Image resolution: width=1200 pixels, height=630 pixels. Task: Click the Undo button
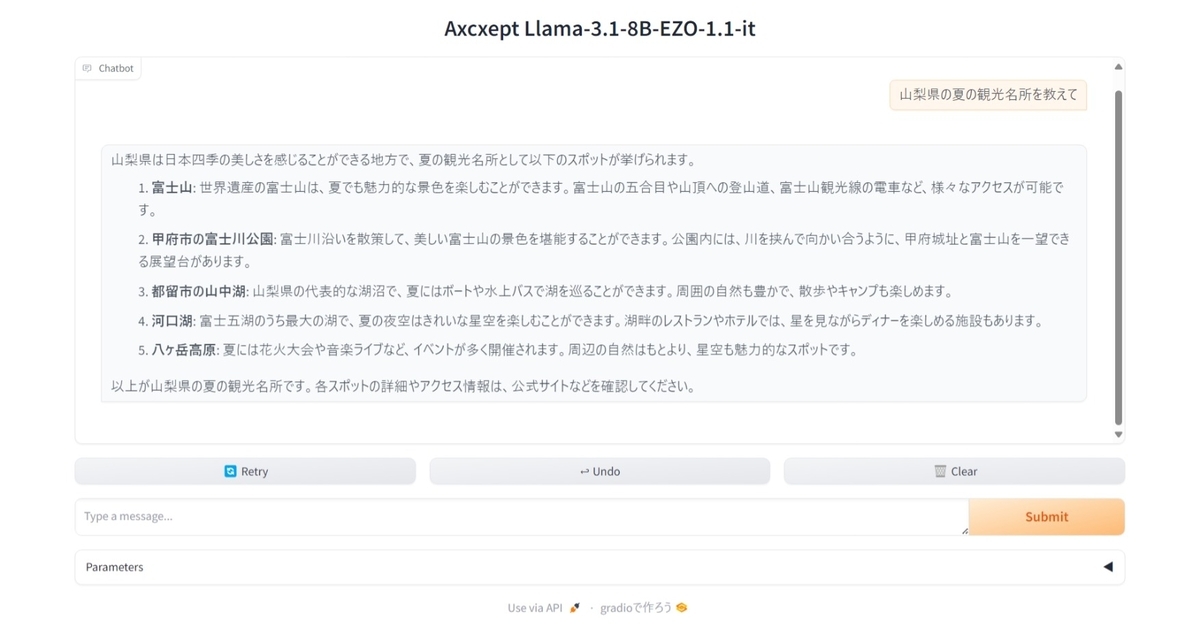(600, 471)
